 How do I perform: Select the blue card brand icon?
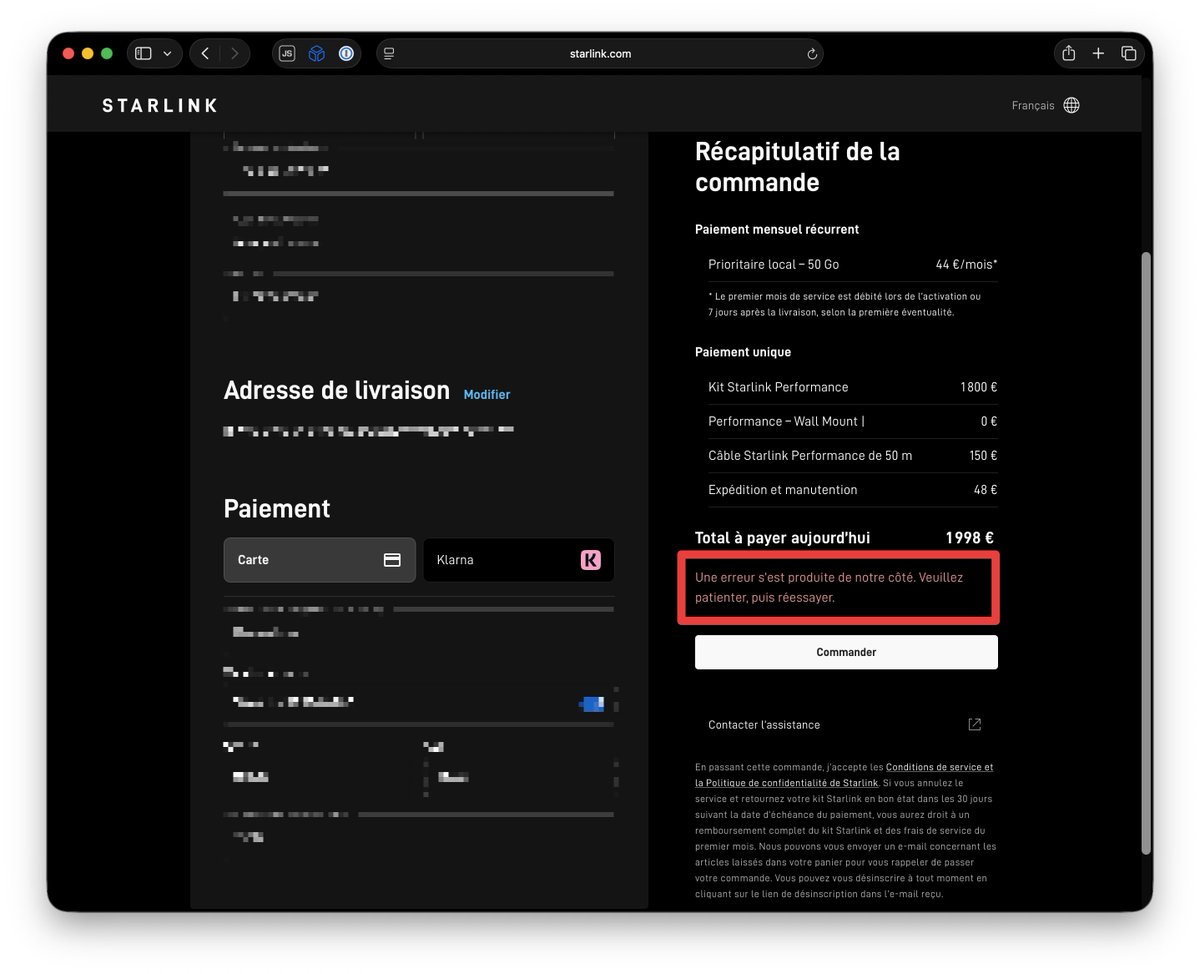pyautogui.click(x=592, y=703)
